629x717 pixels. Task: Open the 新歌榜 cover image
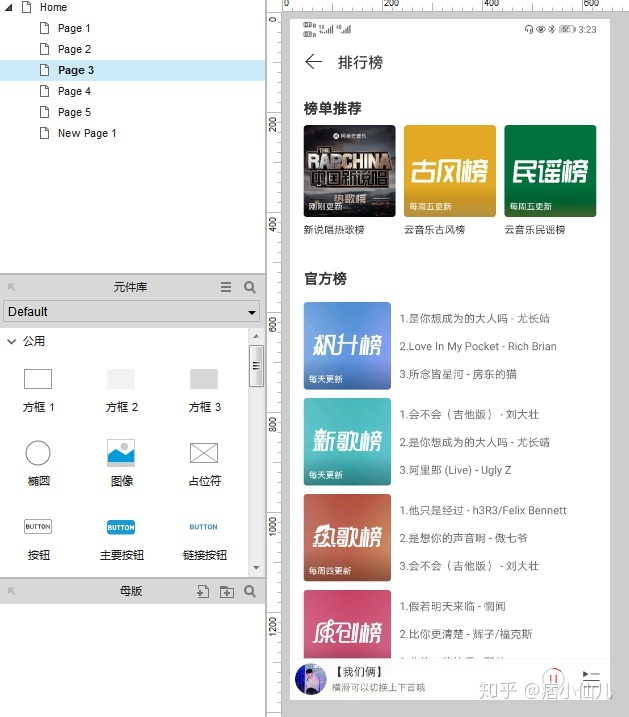click(347, 442)
